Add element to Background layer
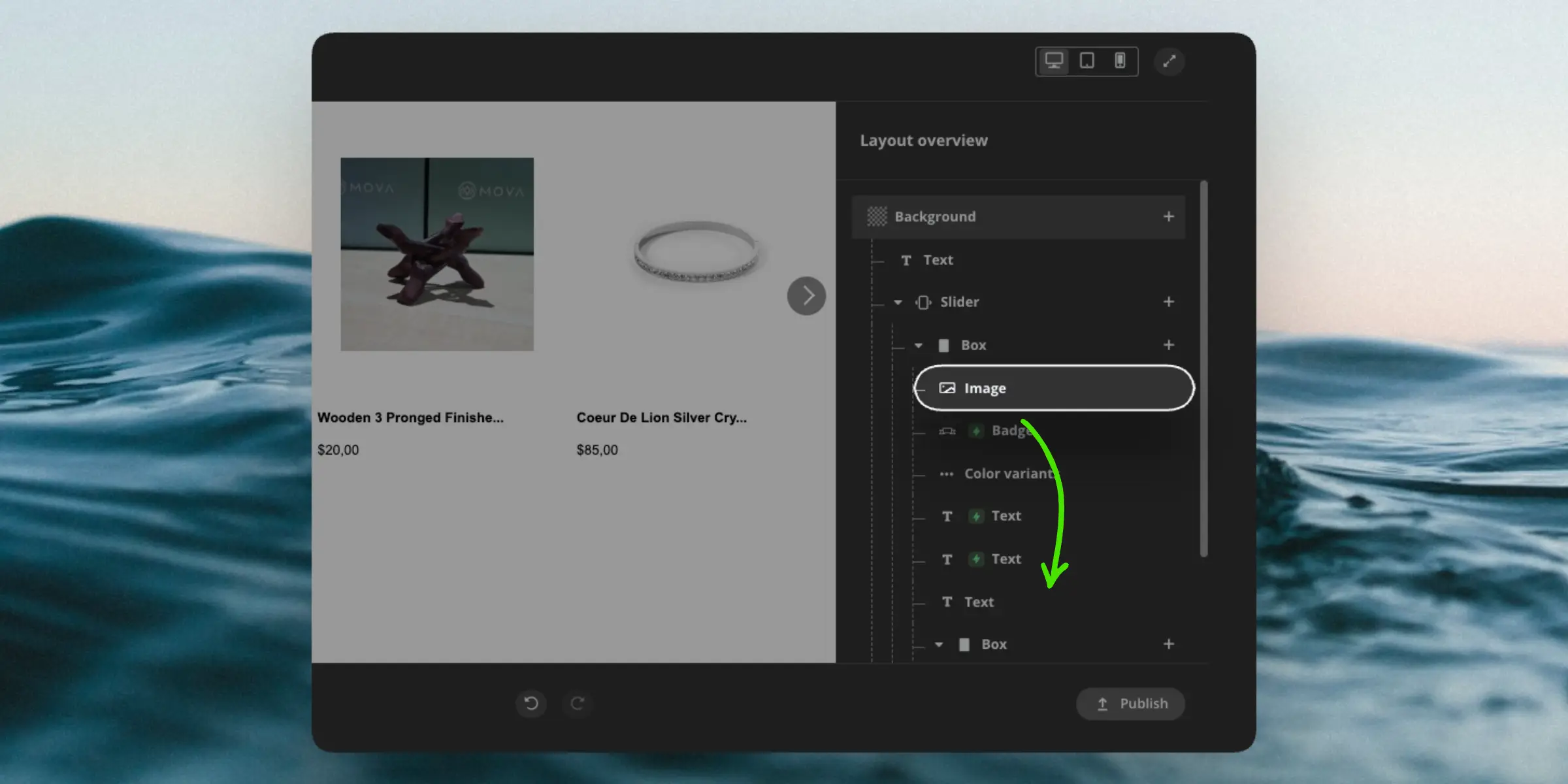Screen dimensions: 1568x784 [1168, 216]
